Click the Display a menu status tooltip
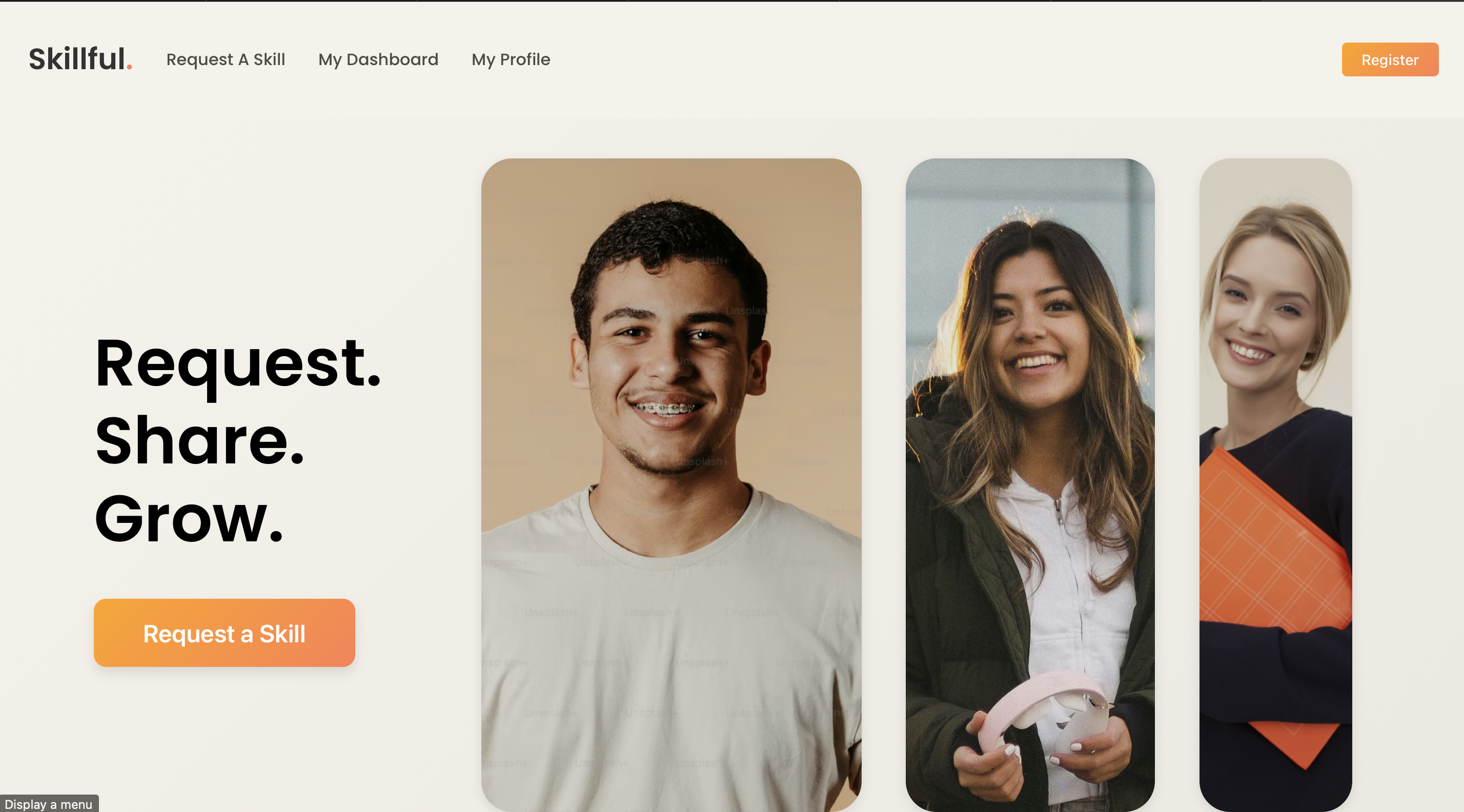This screenshot has width=1464, height=812. (49, 803)
